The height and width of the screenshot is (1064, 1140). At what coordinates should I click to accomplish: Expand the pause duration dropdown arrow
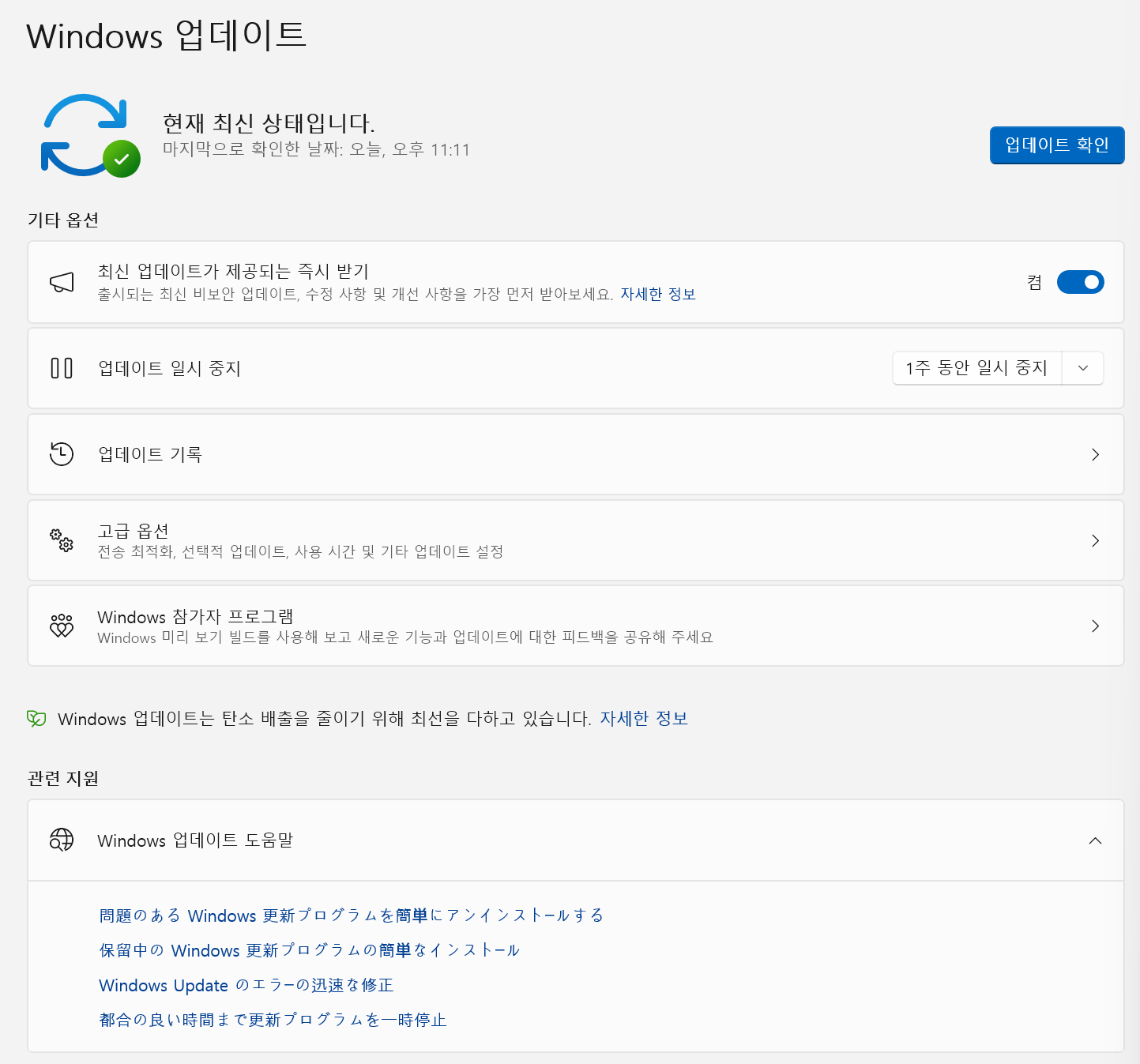coord(1083,368)
